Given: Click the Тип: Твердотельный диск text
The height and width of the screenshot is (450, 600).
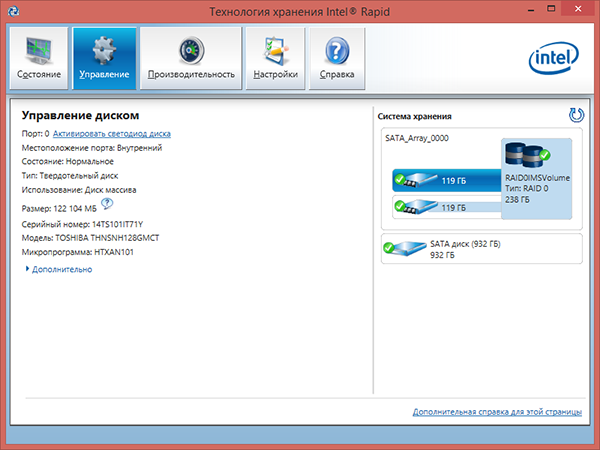Looking at the screenshot, I should click(x=70, y=176).
